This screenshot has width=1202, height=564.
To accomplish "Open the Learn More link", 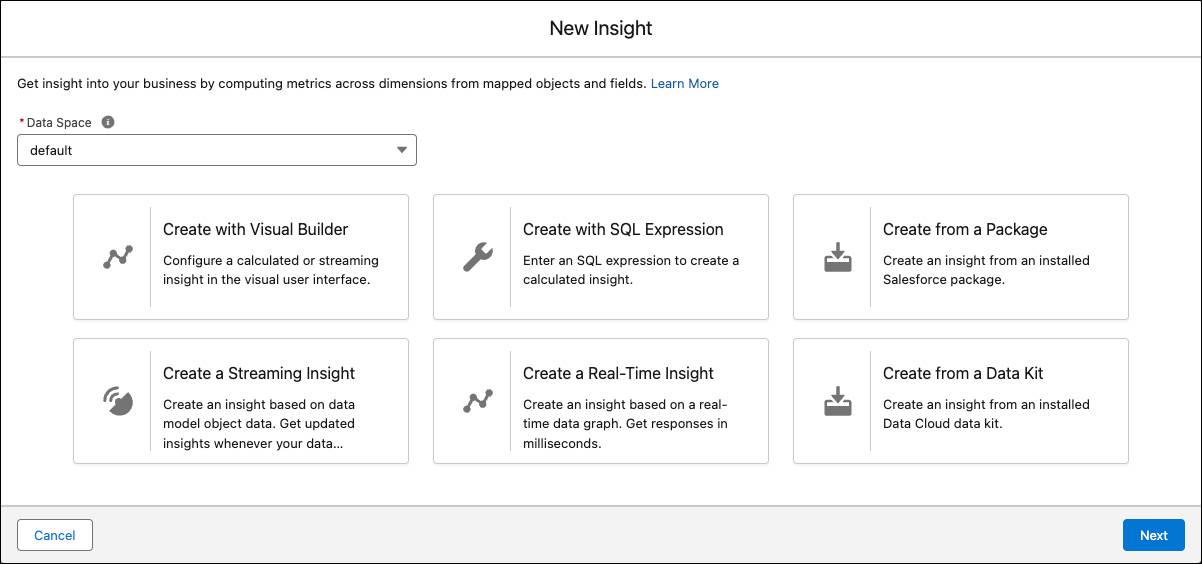I will click(685, 83).
